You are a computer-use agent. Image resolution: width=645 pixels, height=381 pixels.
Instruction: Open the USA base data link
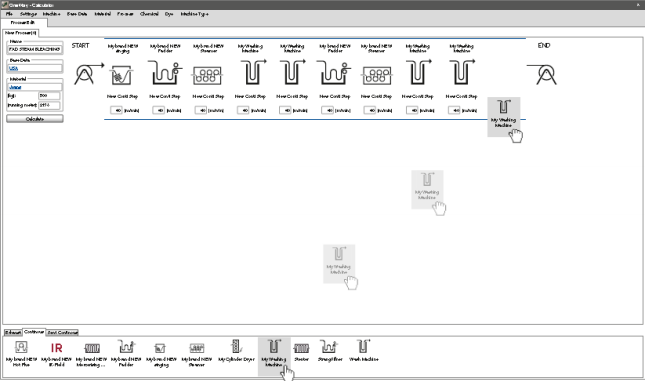click(x=14, y=69)
